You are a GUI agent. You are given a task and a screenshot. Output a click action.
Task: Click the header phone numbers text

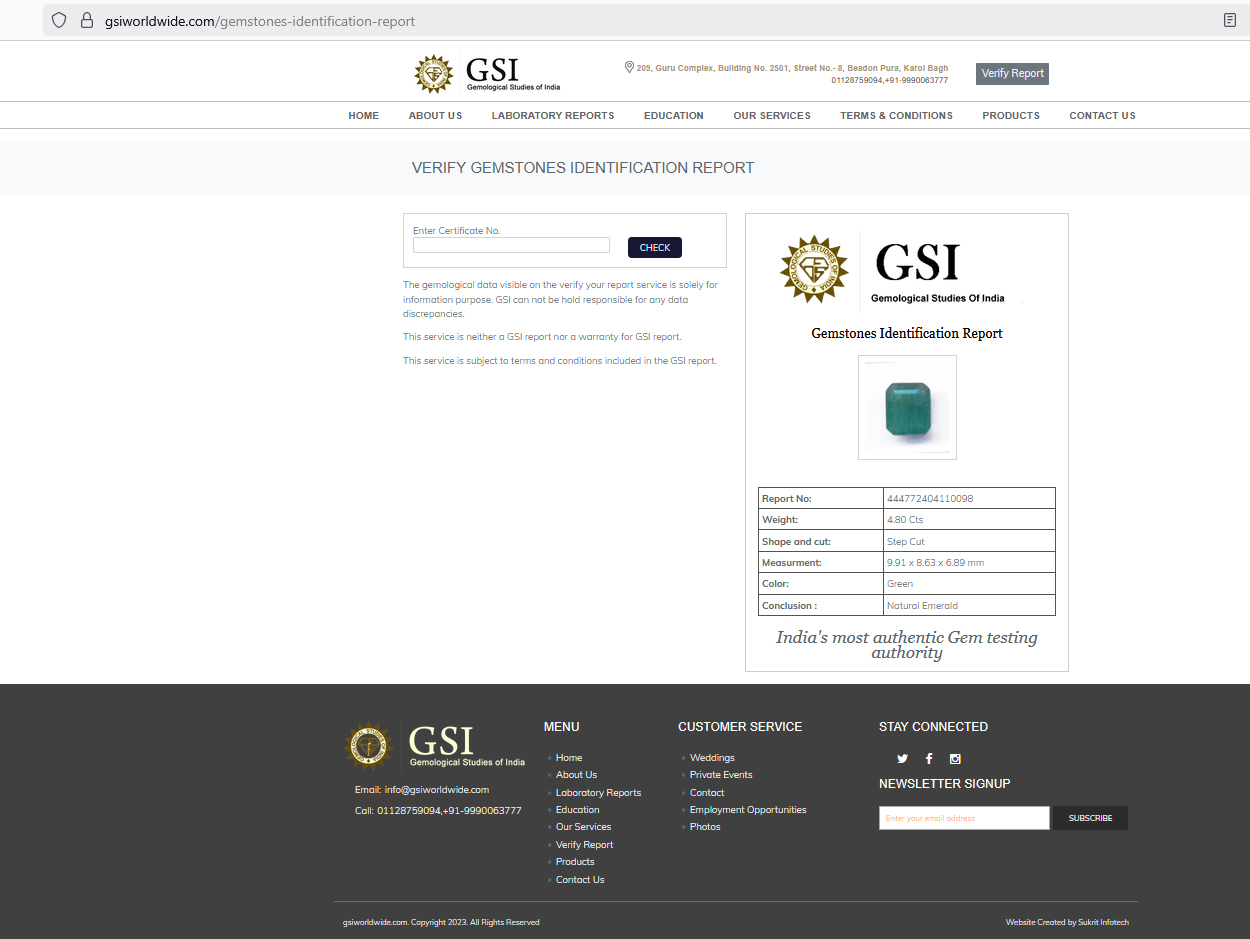[x=889, y=80]
